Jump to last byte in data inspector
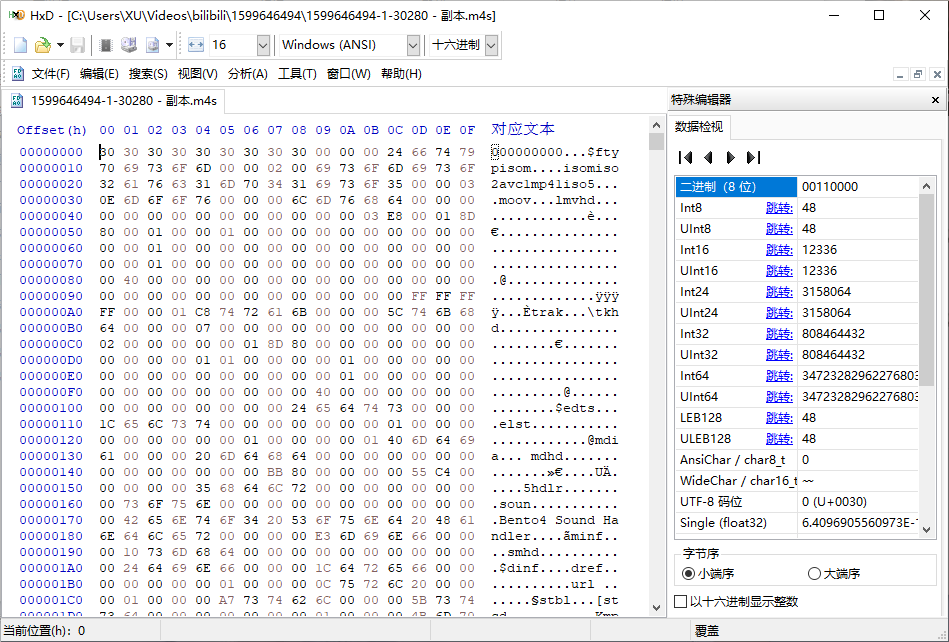Screen dimensions: 949x642 [x=754, y=157]
